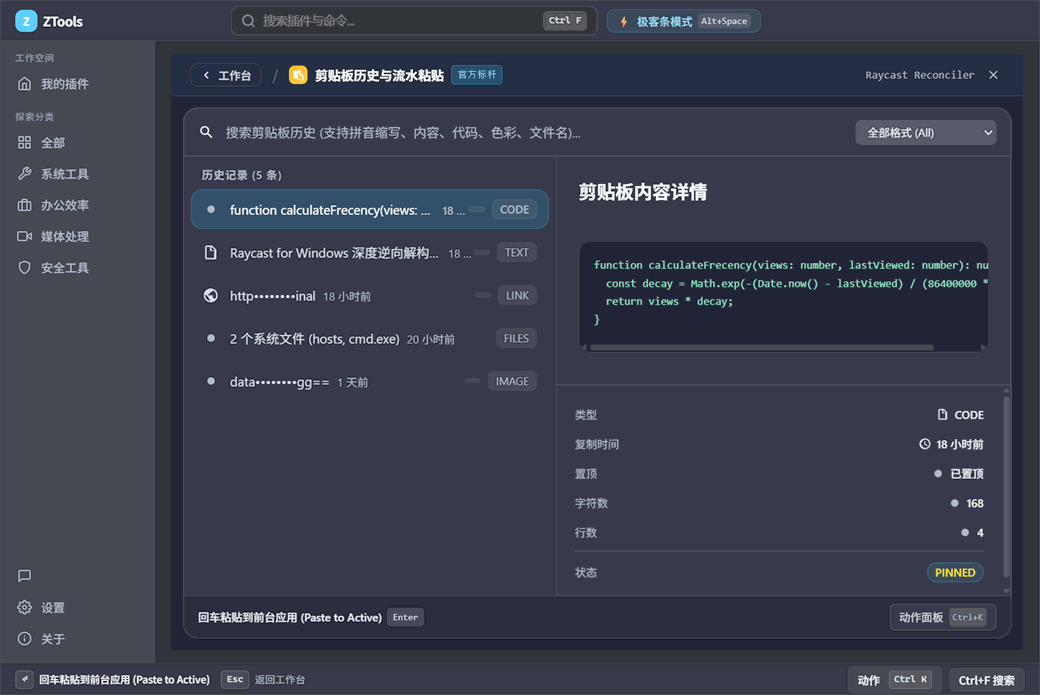Click the clipboard history search magnifier icon
Screen dimensions: 1040x695
206,133
